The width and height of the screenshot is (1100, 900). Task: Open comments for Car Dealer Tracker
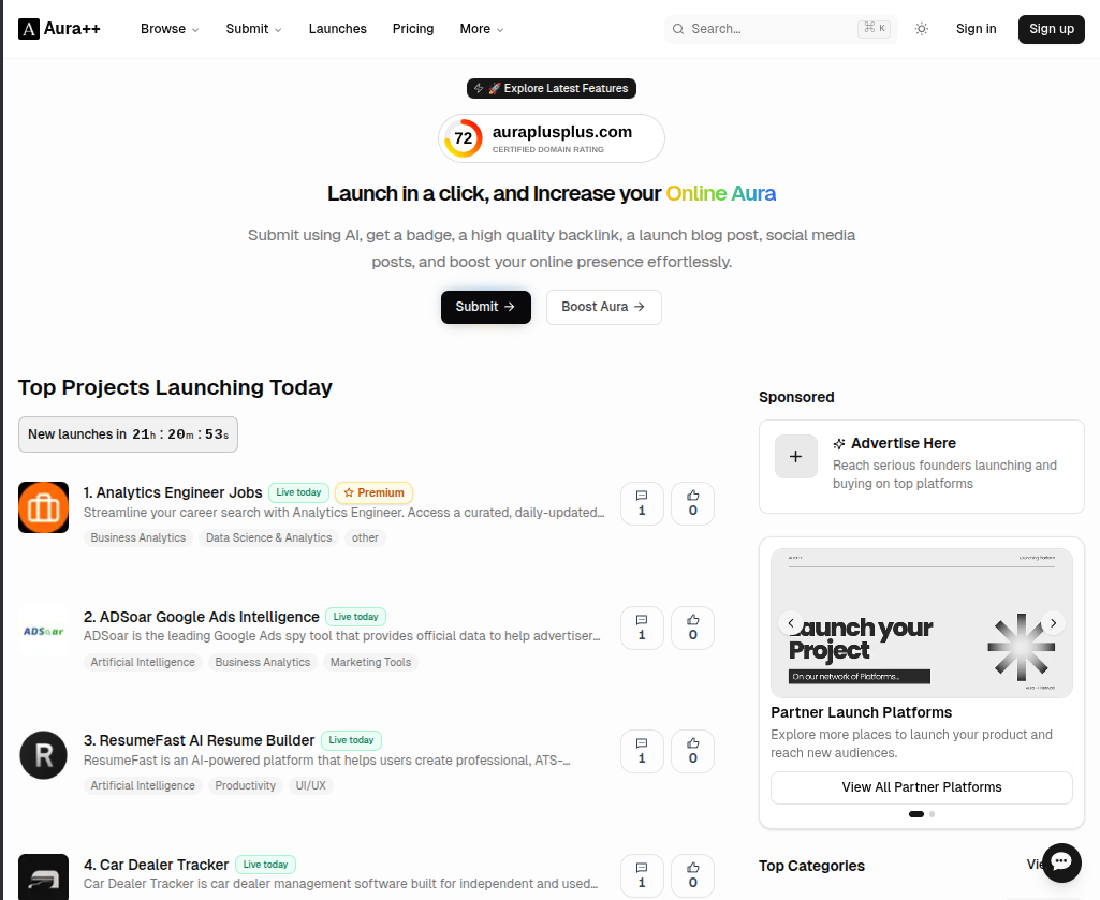coord(641,875)
